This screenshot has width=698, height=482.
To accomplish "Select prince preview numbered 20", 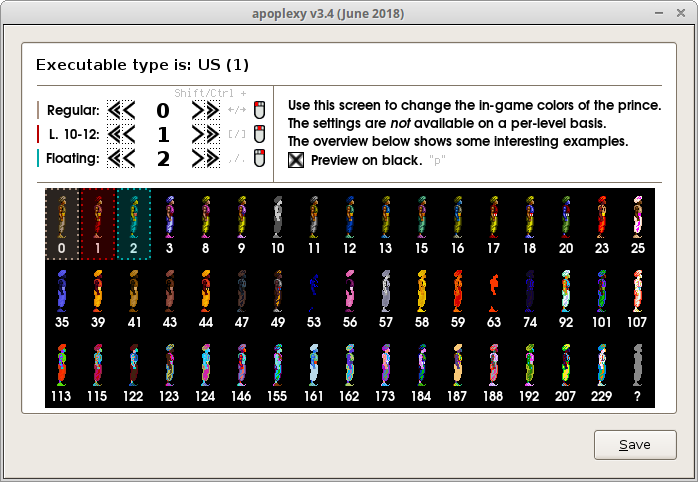I will click(x=566, y=224).
